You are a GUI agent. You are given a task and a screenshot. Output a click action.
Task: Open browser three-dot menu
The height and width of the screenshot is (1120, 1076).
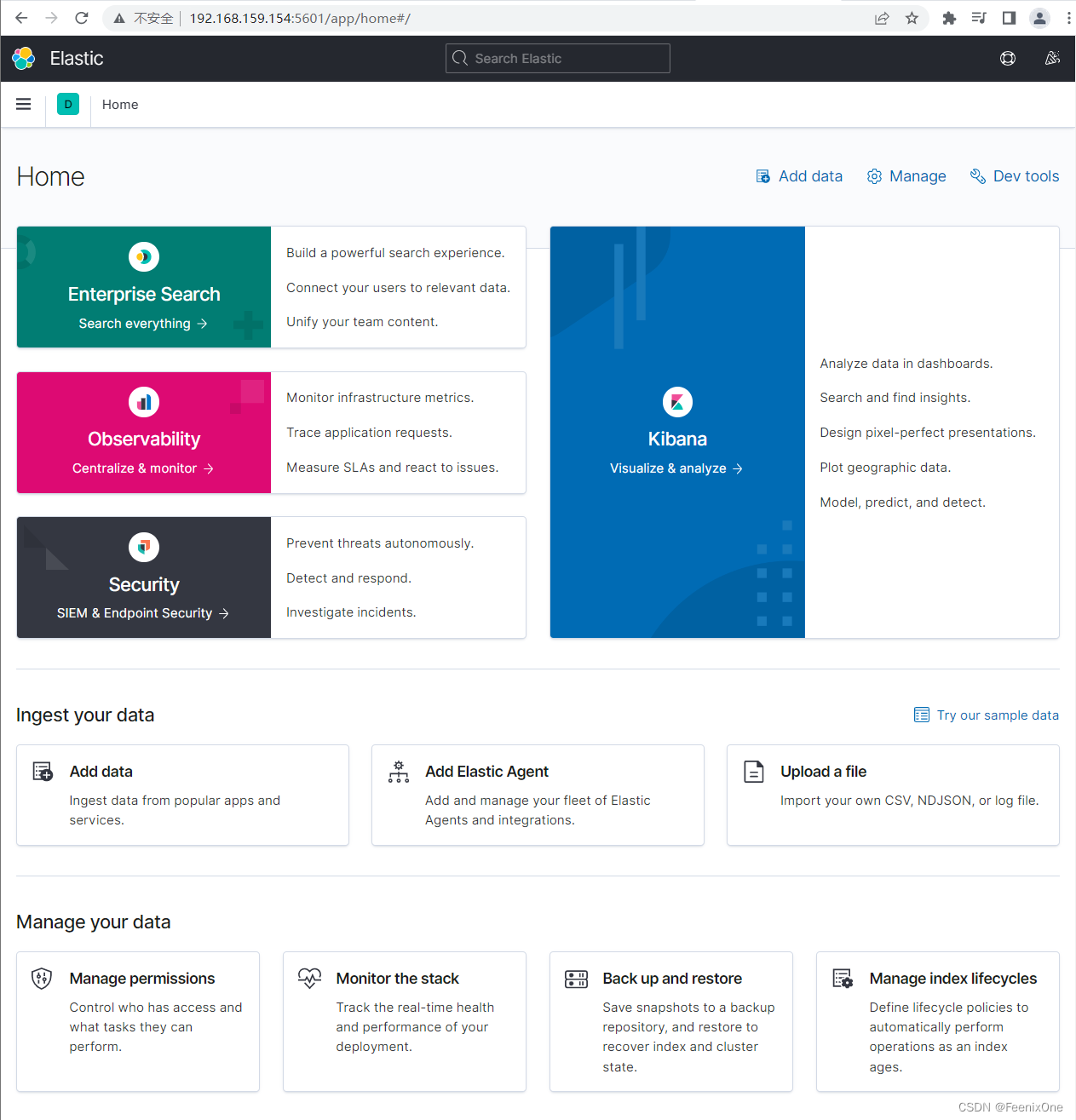coord(1068,18)
